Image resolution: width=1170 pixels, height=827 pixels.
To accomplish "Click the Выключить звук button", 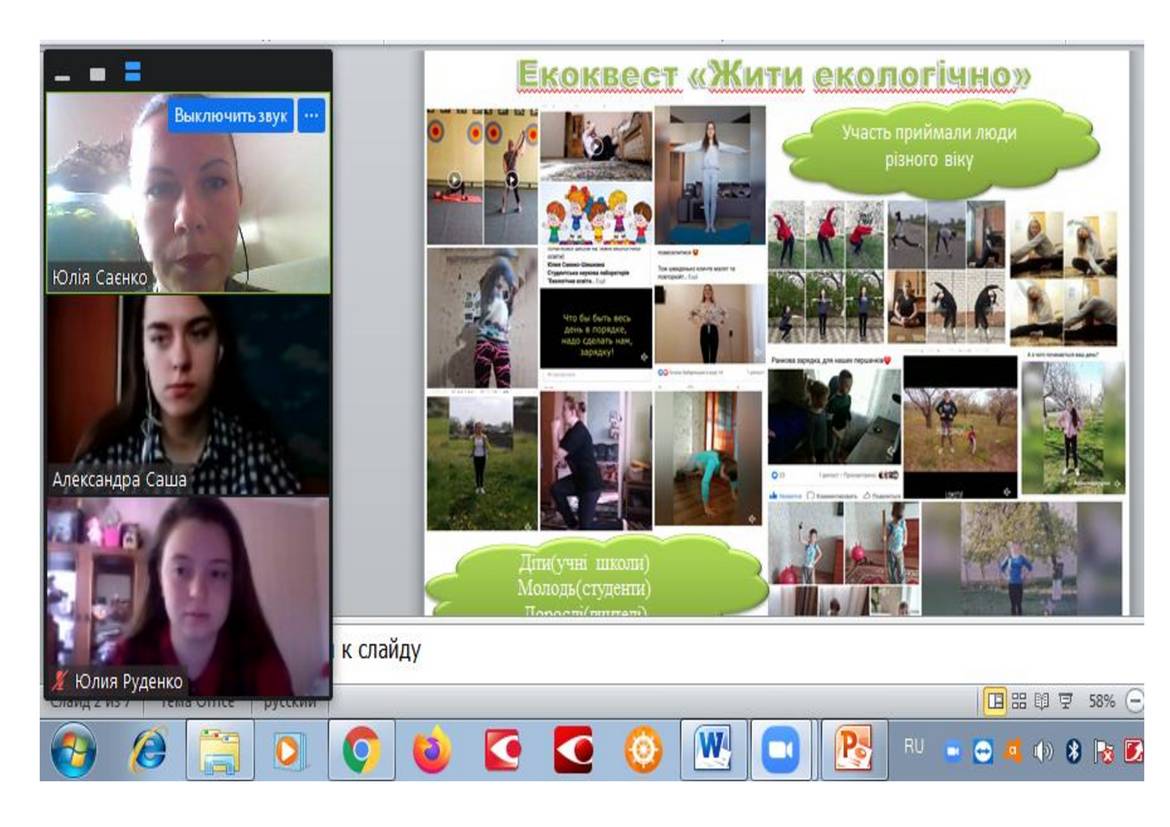I will (x=231, y=116).
